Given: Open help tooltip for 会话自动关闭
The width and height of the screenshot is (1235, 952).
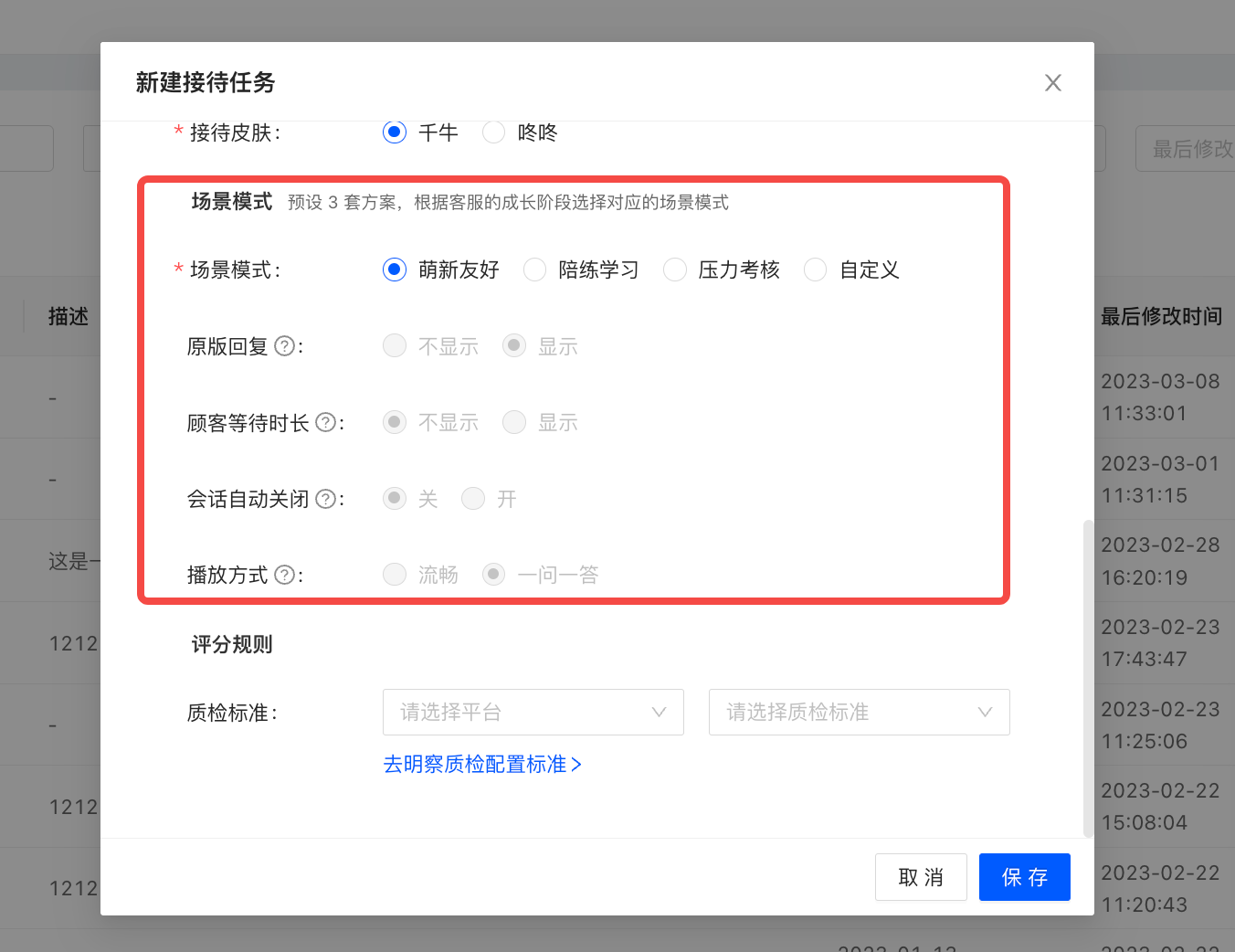Looking at the screenshot, I should point(325,499).
